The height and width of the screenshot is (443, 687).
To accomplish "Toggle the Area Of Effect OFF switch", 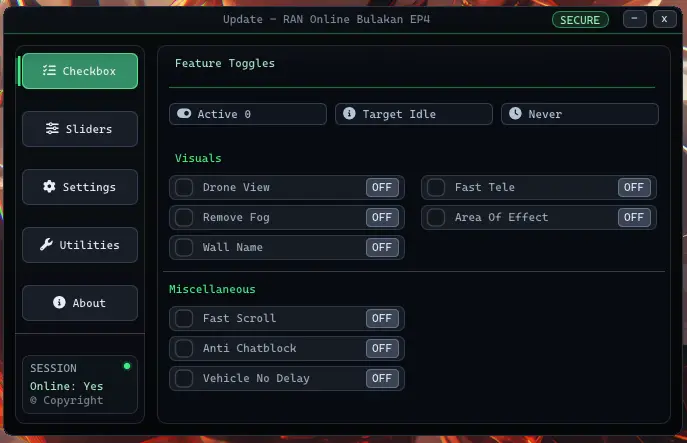I will coord(634,217).
